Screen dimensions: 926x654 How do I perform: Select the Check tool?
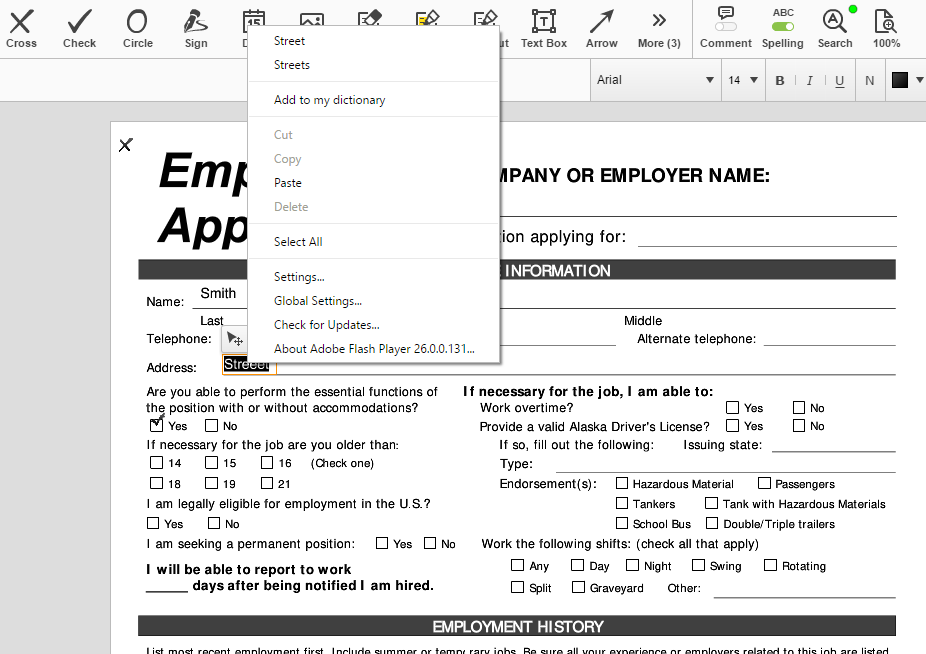(x=79, y=29)
